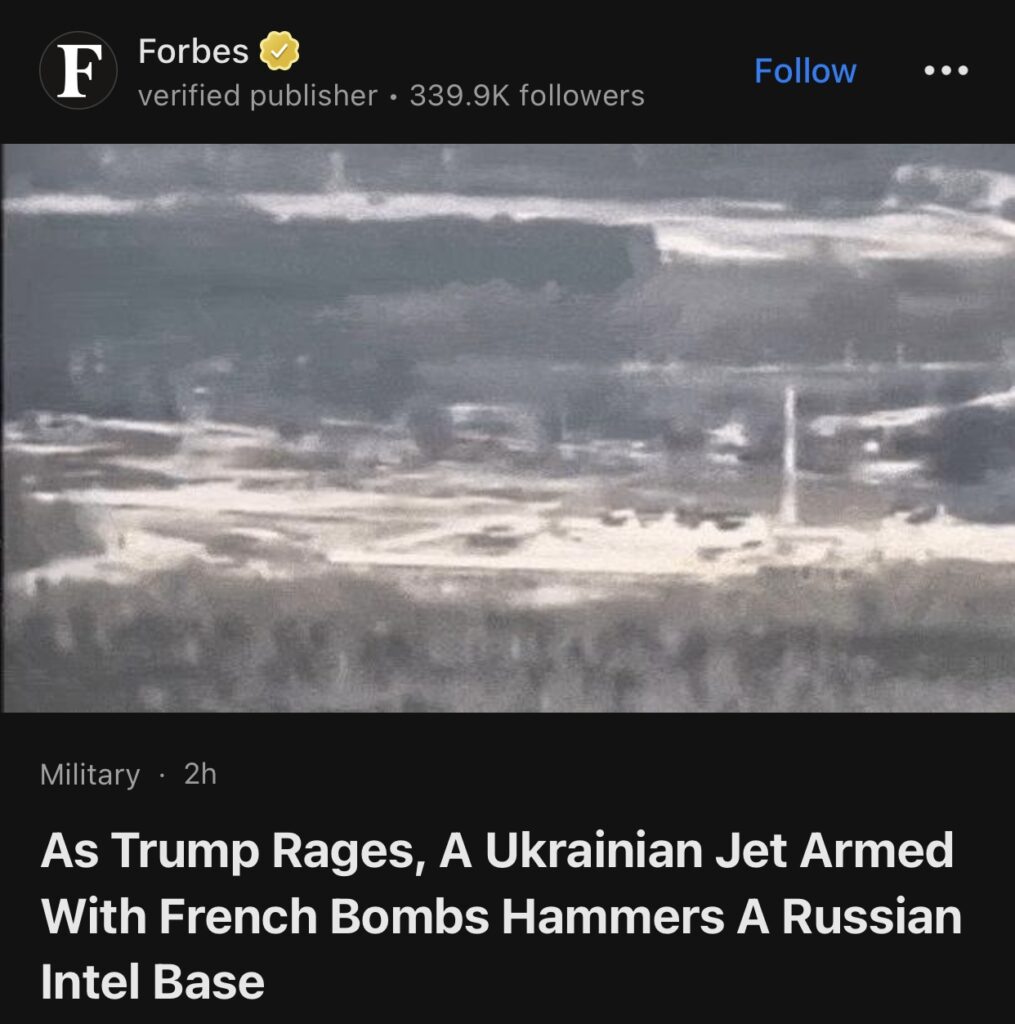Tap the word "Ukrainian" in the headline
The width and height of the screenshot is (1015, 1024).
pyautogui.click(x=593, y=850)
